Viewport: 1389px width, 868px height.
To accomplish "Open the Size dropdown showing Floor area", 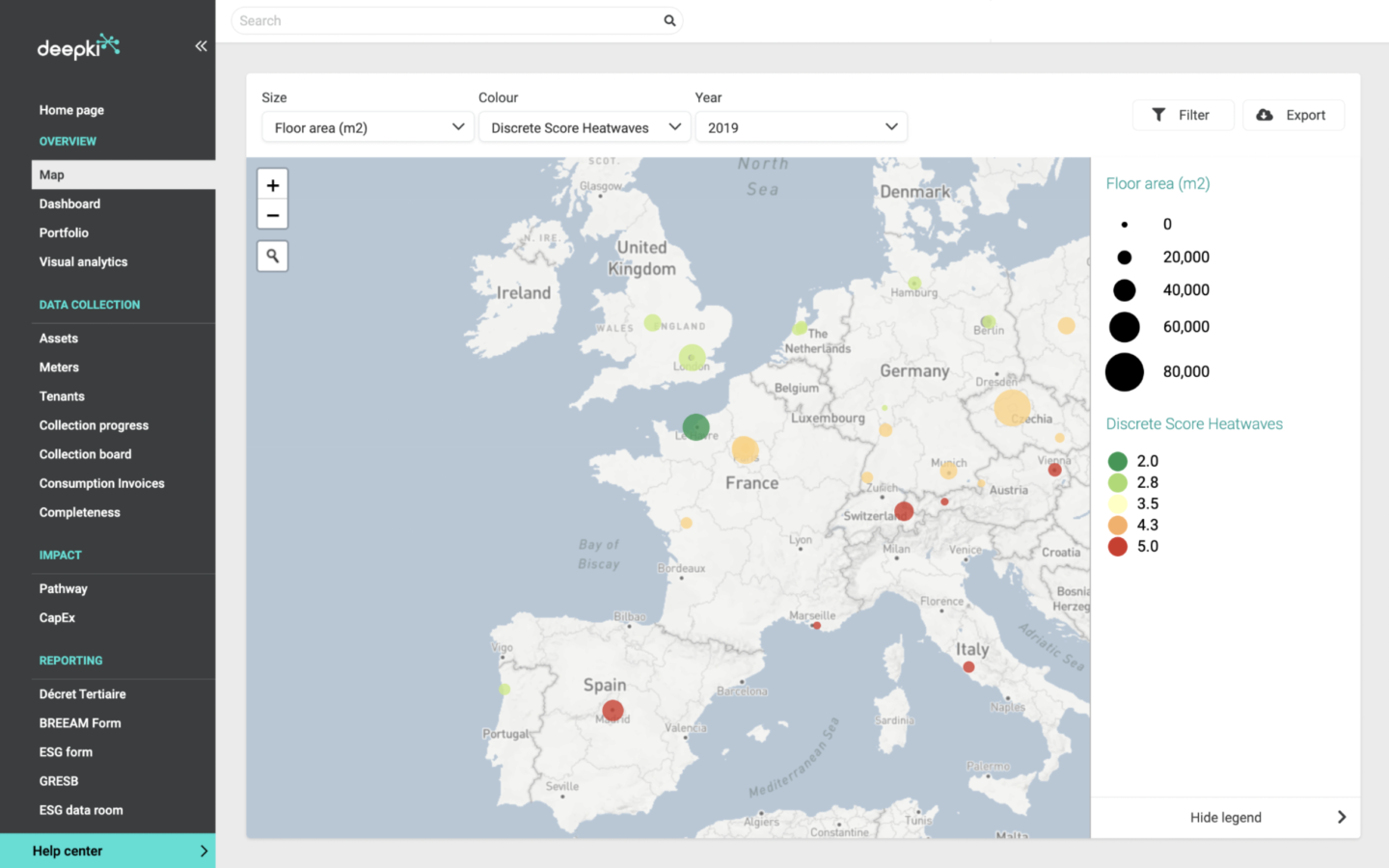I will pyautogui.click(x=368, y=127).
